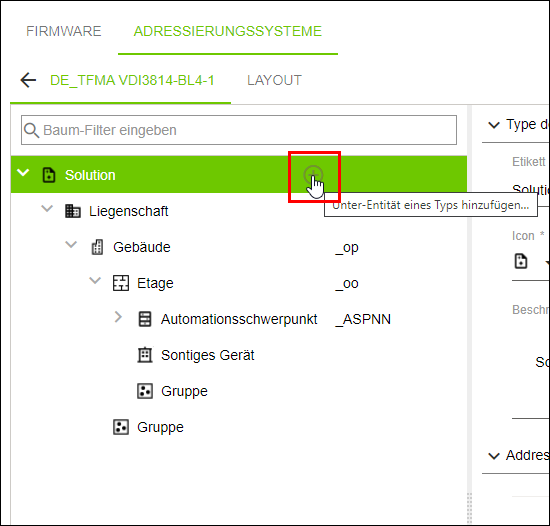
Task: Collapse the Solution tree node
Action: 23,173
